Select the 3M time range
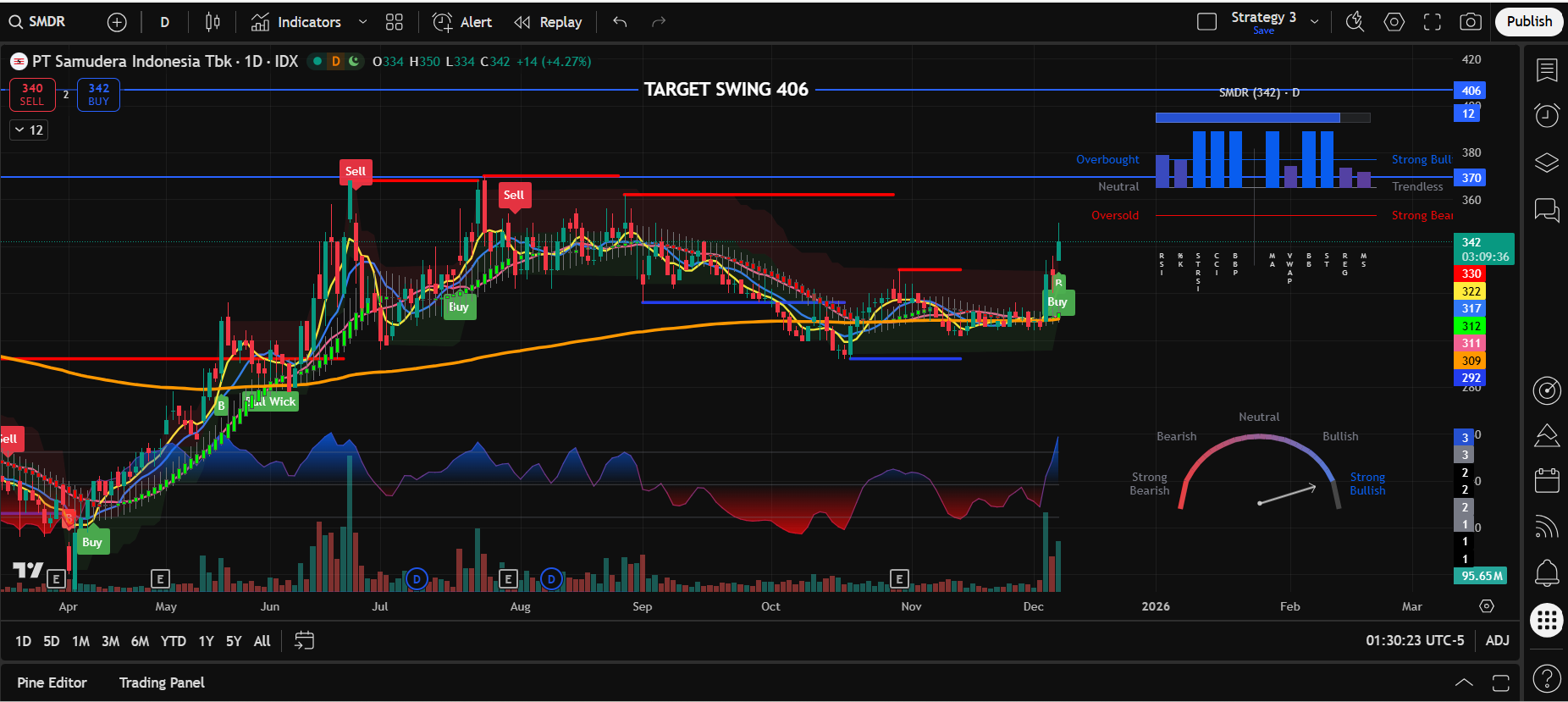Image resolution: width=1568 pixels, height=702 pixels. tap(110, 641)
